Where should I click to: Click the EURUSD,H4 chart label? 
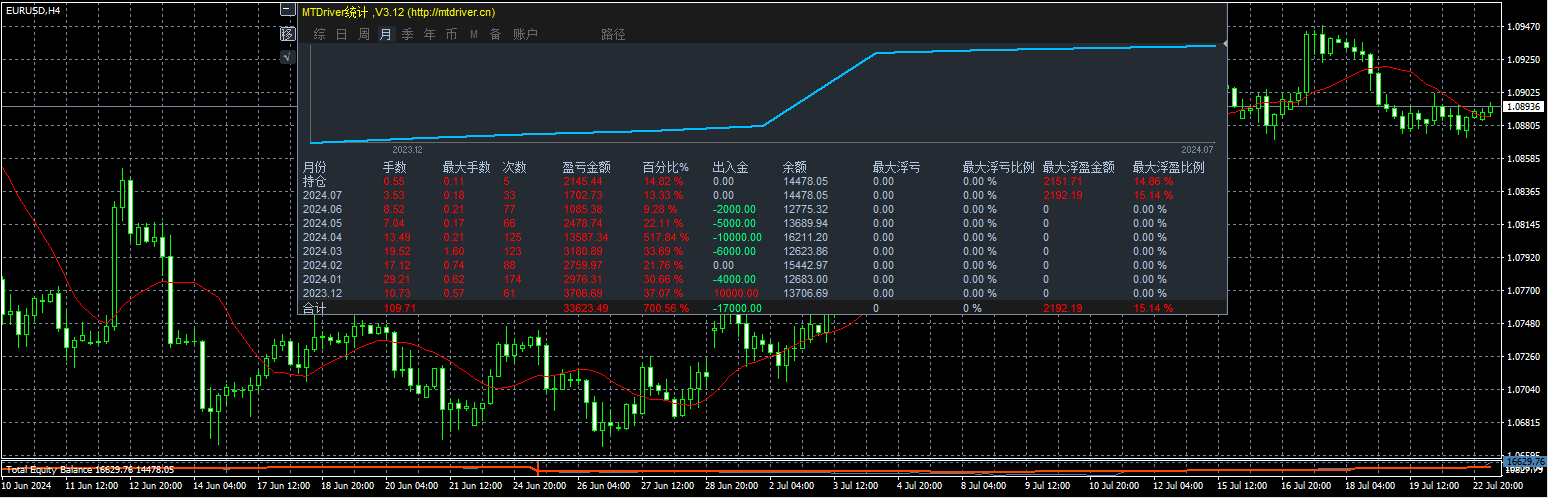tap(32, 10)
